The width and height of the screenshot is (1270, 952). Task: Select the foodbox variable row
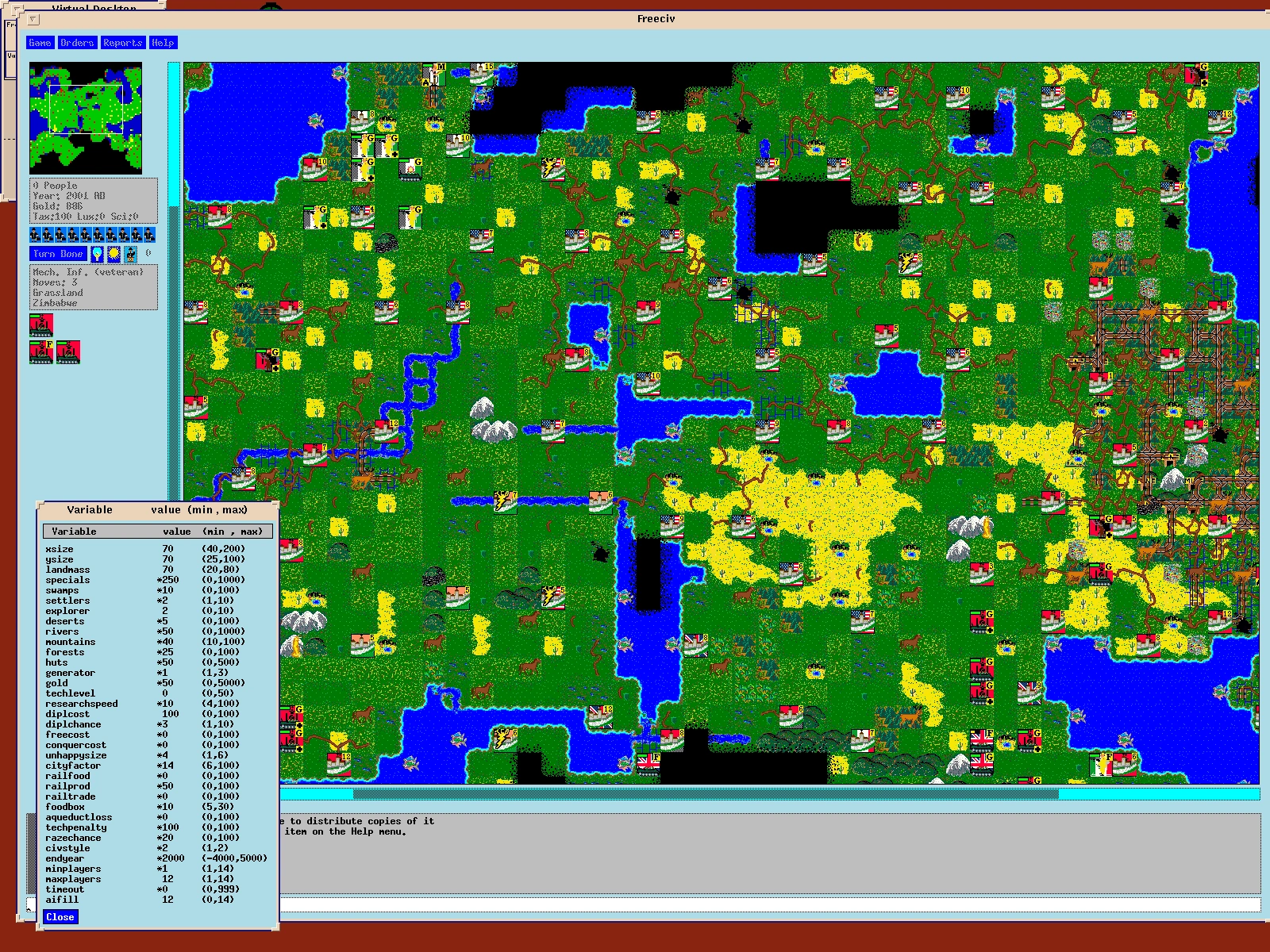click(157, 807)
